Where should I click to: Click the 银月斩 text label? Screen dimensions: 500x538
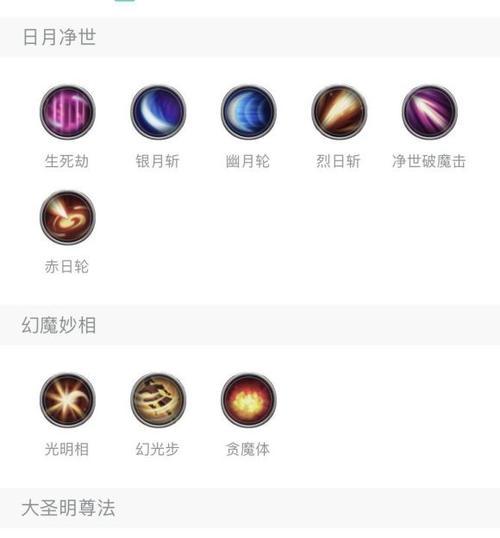[158, 161]
